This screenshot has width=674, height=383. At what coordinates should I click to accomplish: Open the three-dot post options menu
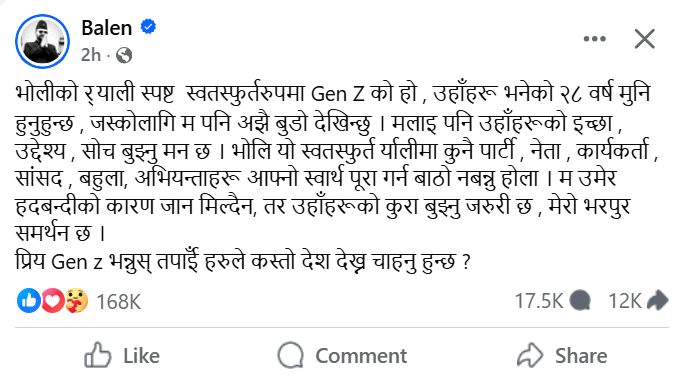[594, 39]
